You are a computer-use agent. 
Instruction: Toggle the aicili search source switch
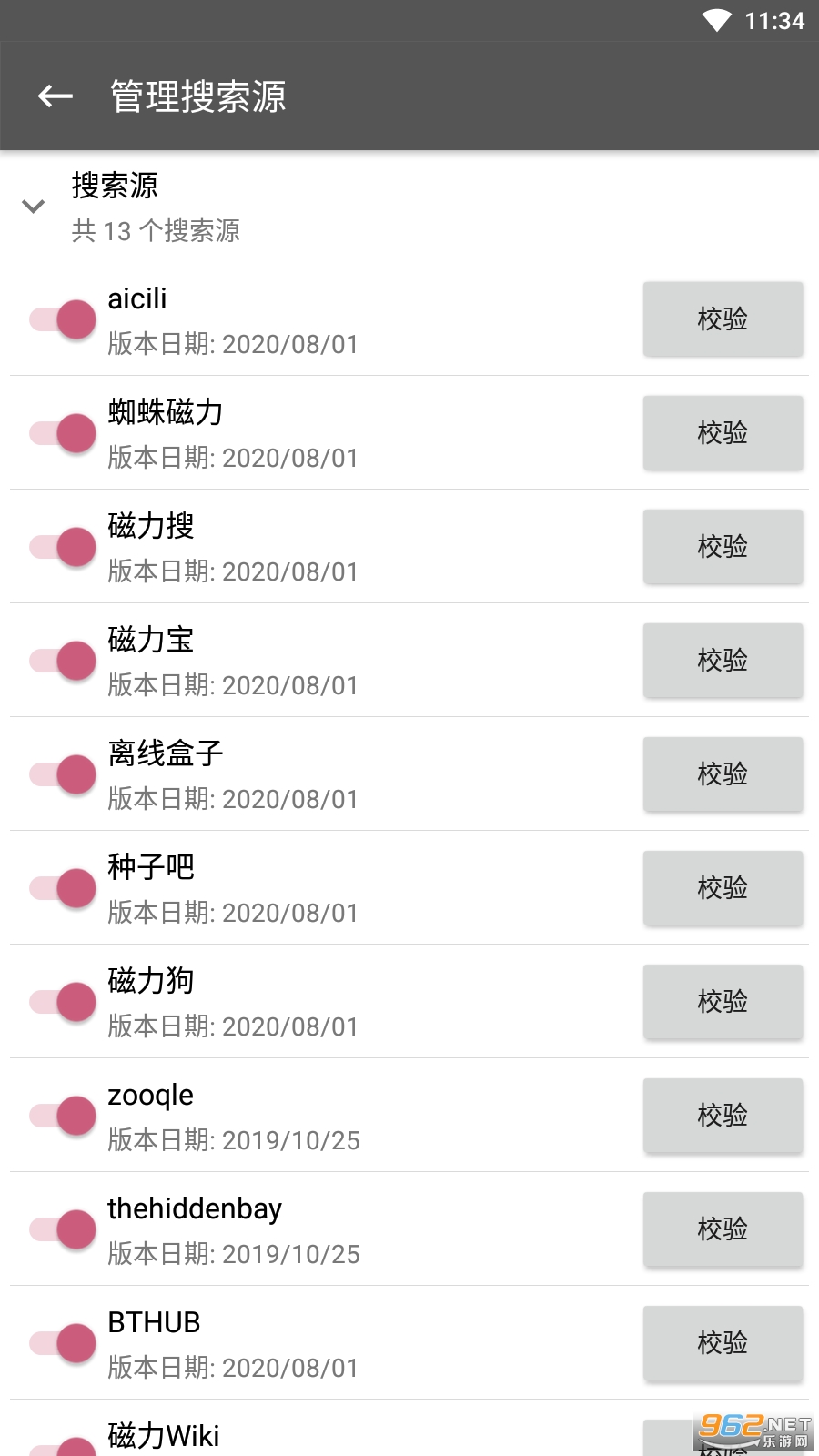click(63, 319)
